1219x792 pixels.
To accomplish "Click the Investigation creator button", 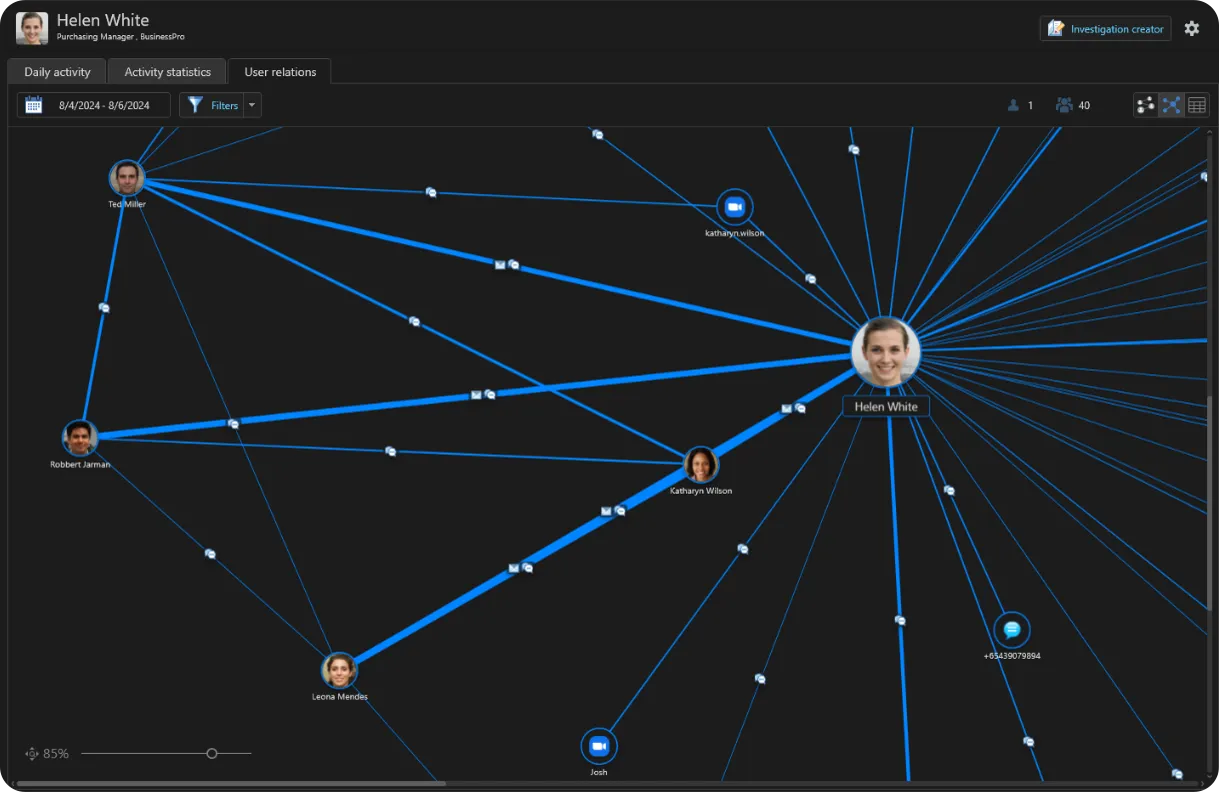I will (1105, 29).
